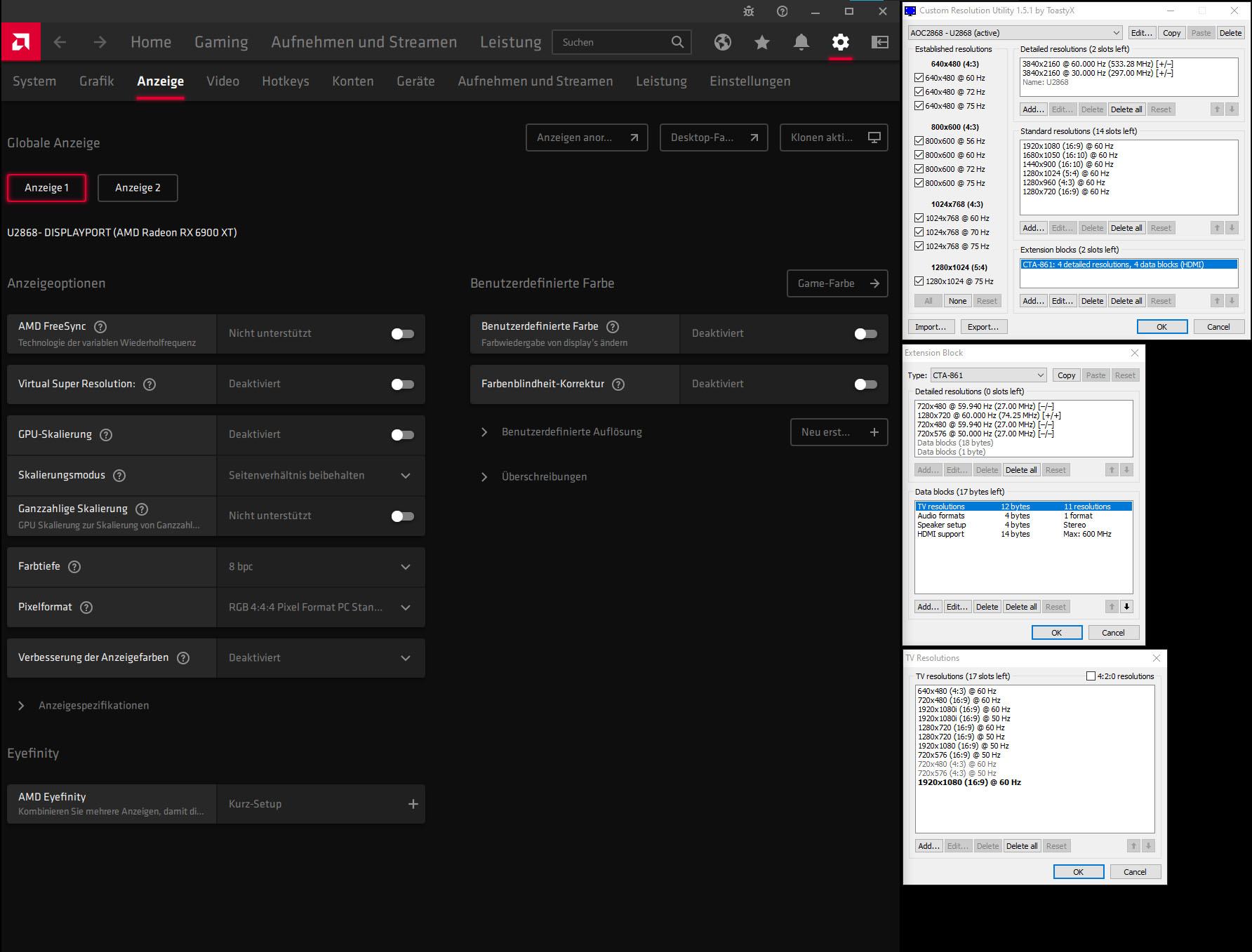Enable Farbenblindheit-Korrektur switch
Screen dimensions: 1252x952
click(x=866, y=384)
